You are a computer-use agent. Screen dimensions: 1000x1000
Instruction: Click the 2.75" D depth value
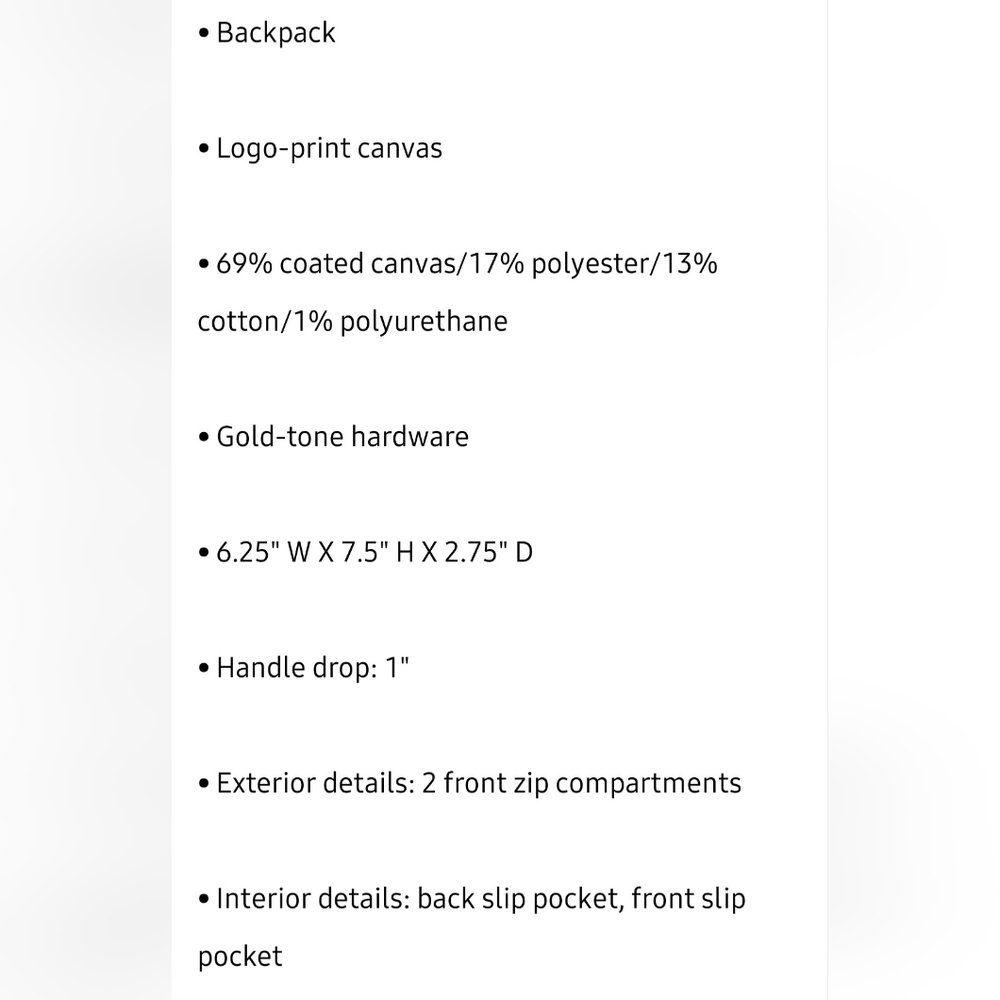coord(488,552)
